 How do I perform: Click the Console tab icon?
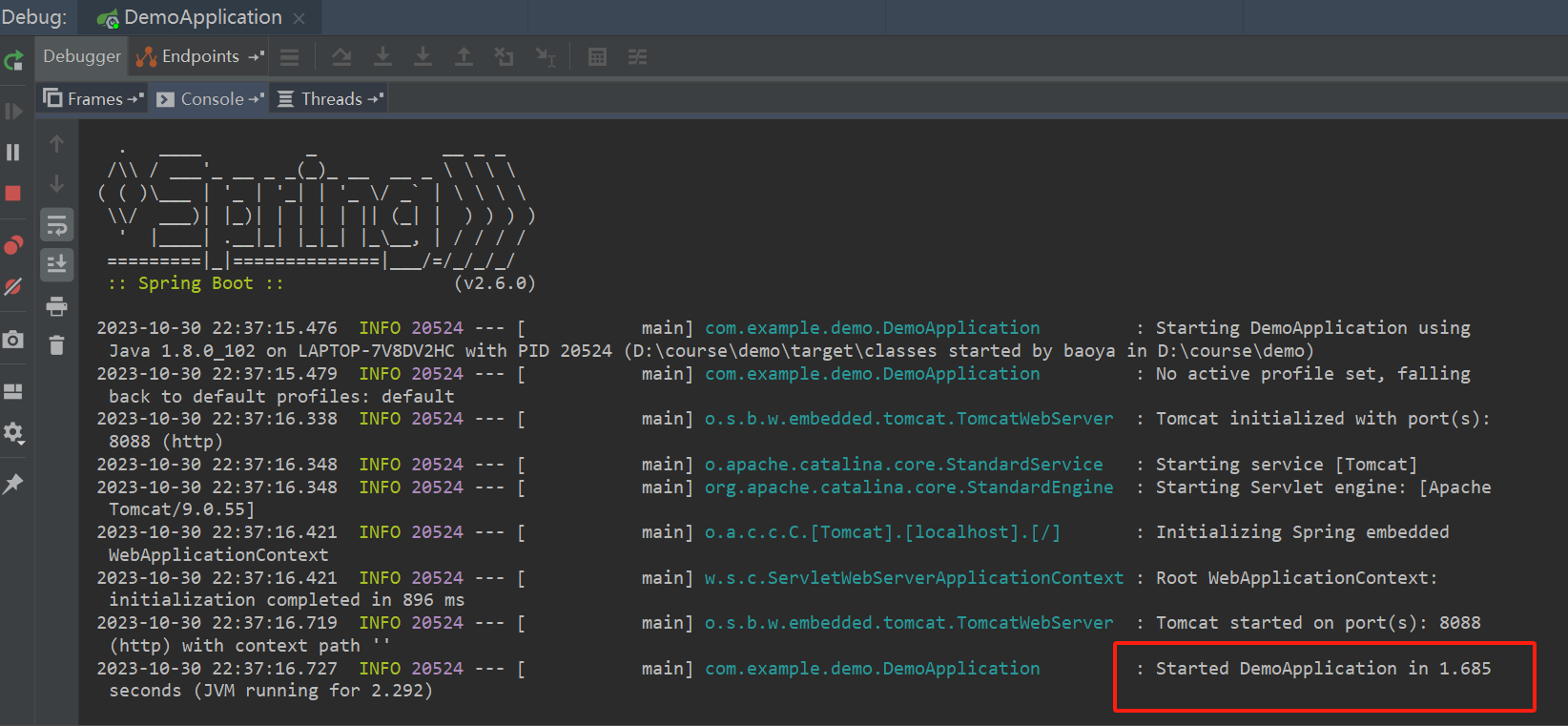coord(165,99)
